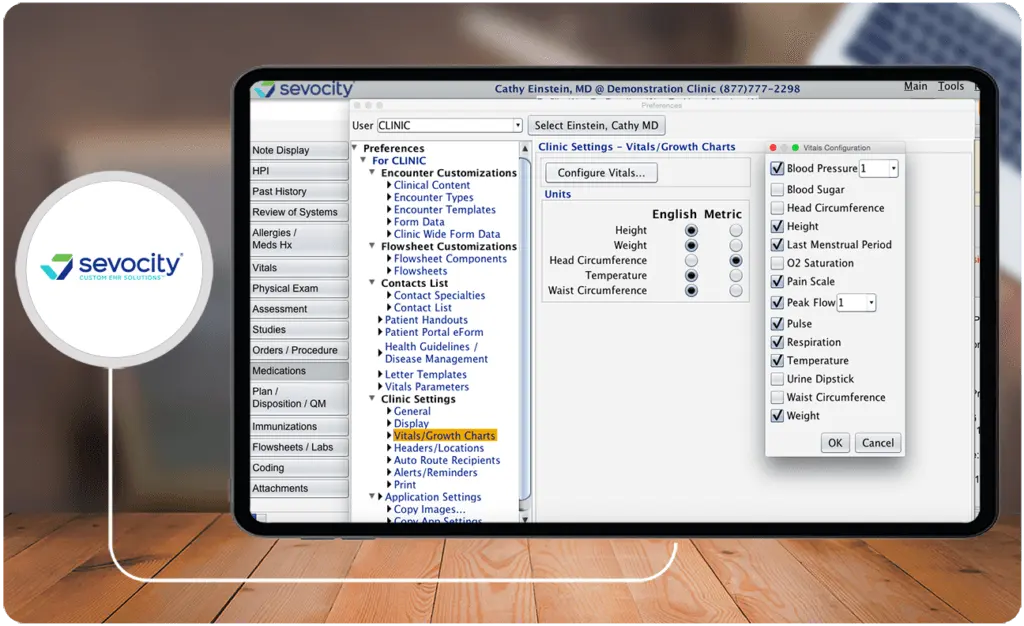Confirm vitals configuration with OK
The width and height of the screenshot is (1024, 626).
pos(835,443)
